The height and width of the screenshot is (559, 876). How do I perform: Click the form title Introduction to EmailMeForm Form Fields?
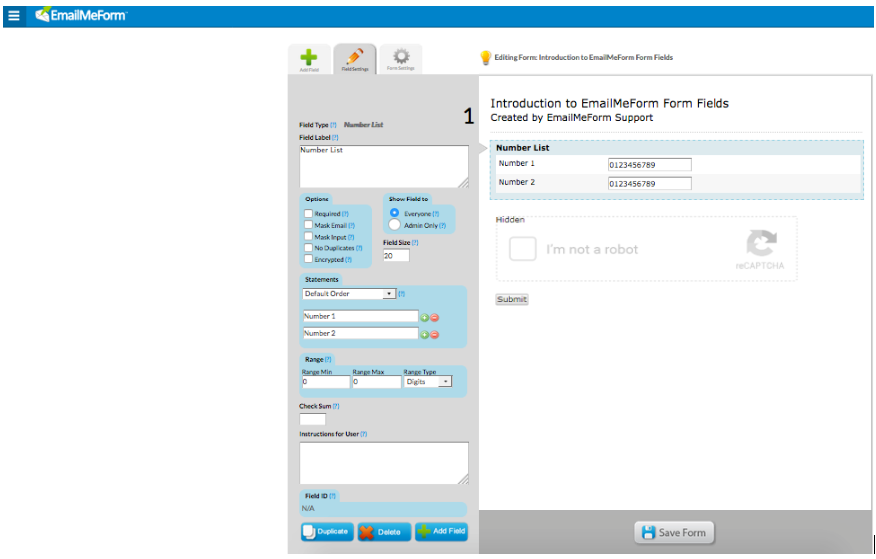pyautogui.click(x=610, y=103)
